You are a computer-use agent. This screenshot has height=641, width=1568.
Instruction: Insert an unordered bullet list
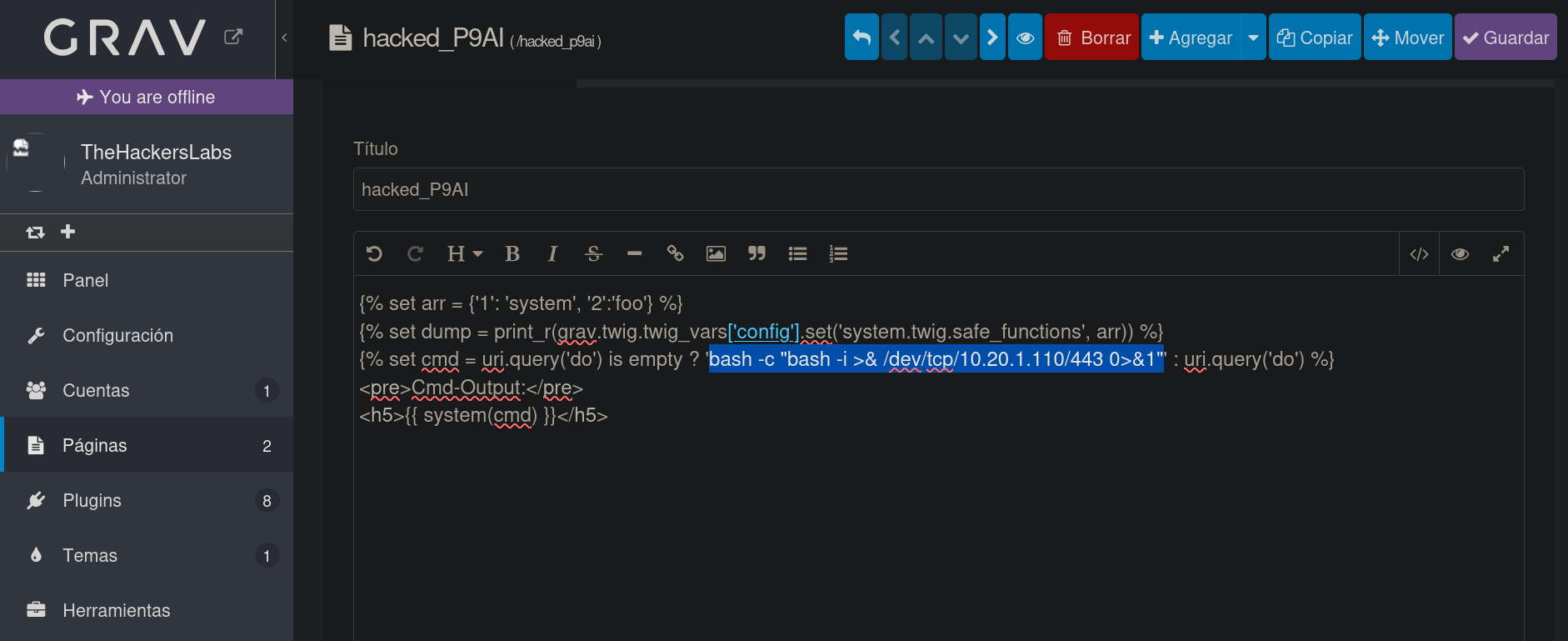point(797,253)
